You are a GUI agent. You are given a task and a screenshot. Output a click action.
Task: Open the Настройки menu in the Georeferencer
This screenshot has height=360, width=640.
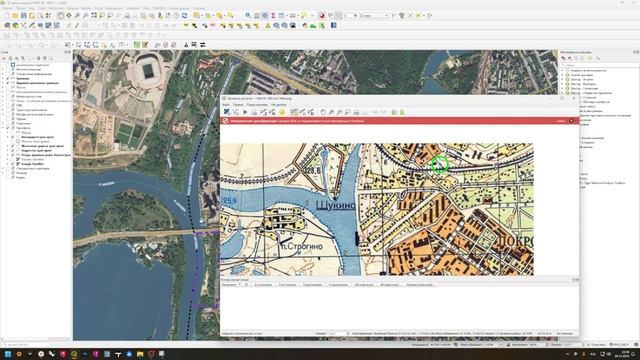pyautogui.click(x=279, y=105)
